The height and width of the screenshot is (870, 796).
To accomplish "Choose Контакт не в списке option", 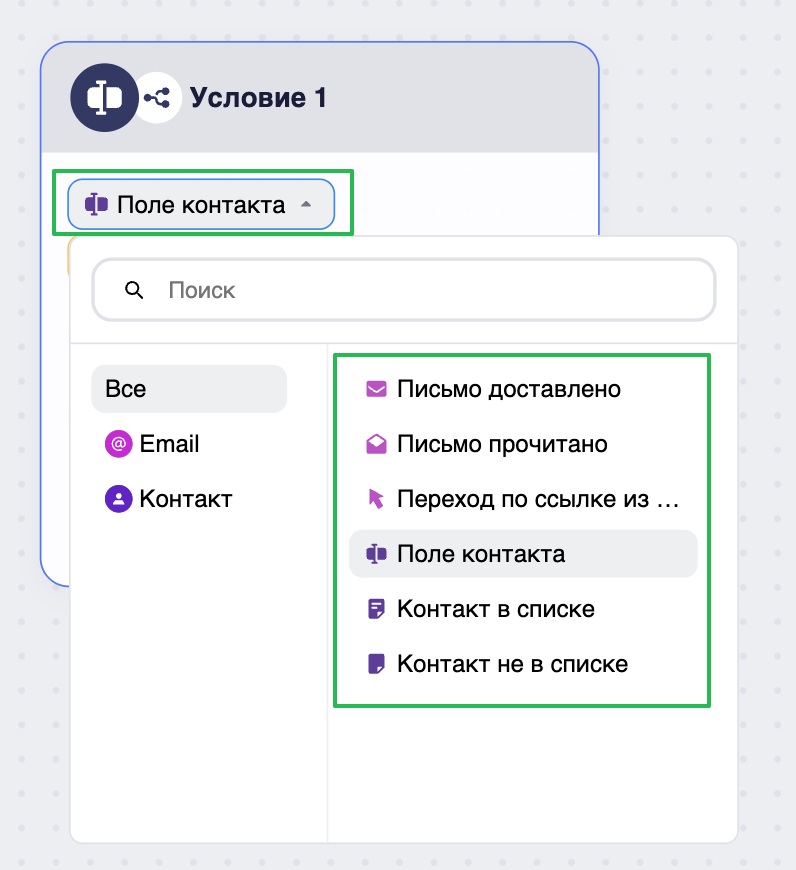I will [x=523, y=664].
